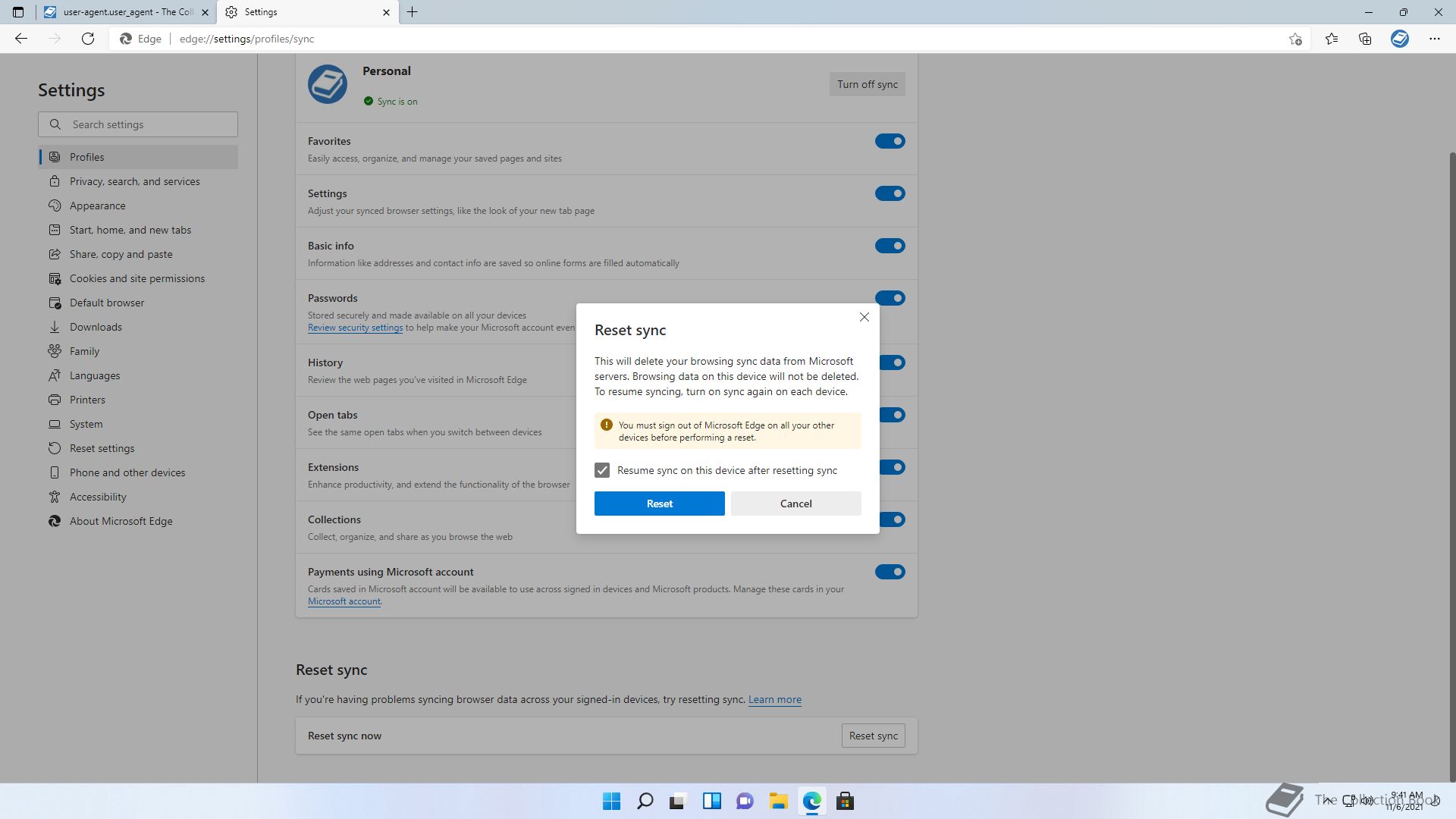This screenshot has height=819, width=1456.
Task: Uncheck Resume sync on this device checkbox
Action: 602,470
